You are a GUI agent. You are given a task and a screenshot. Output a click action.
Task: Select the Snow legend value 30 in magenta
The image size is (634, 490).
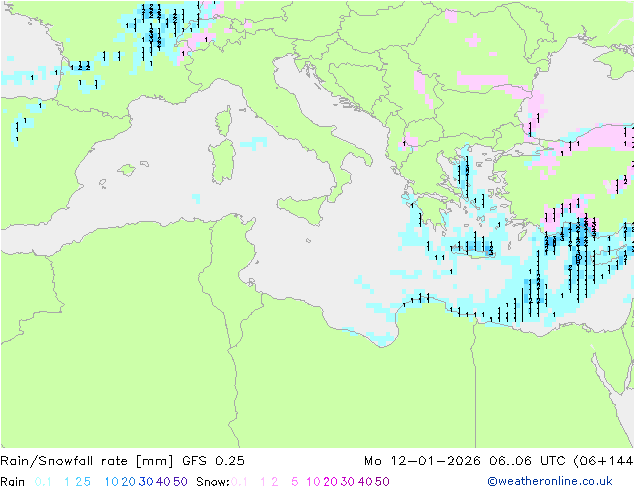pyautogui.click(x=347, y=482)
